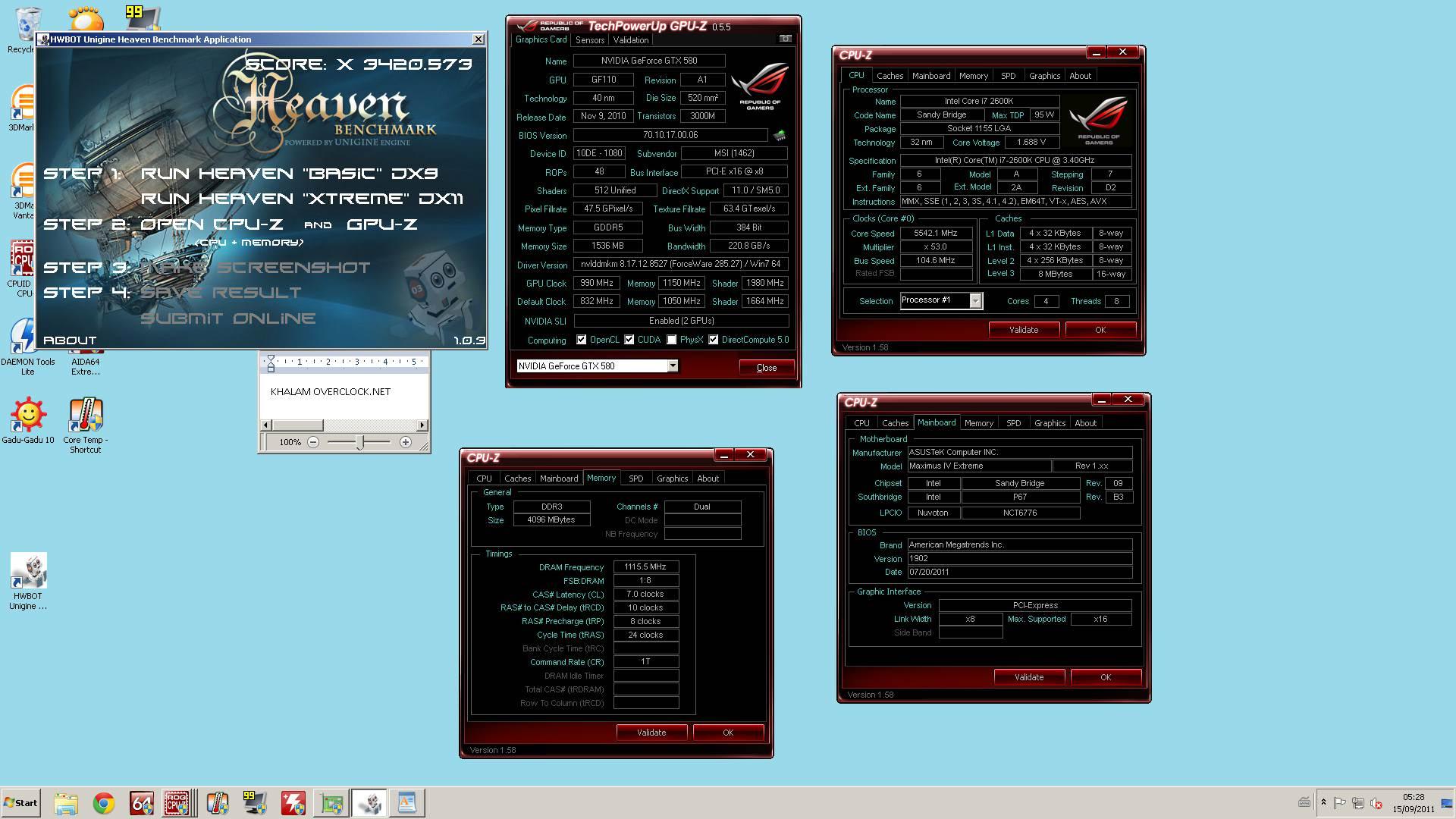This screenshot has height=819, width=1456.
Task: Click the taskbar clock showing 05:28
Action: (x=1414, y=797)
